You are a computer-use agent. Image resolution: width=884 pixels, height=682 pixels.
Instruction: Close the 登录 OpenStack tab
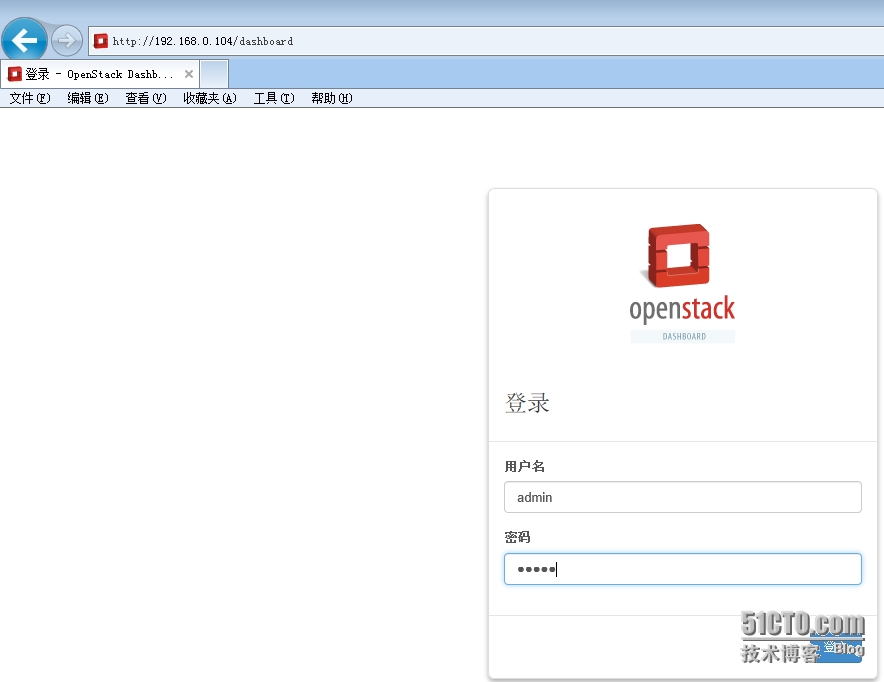189,72
